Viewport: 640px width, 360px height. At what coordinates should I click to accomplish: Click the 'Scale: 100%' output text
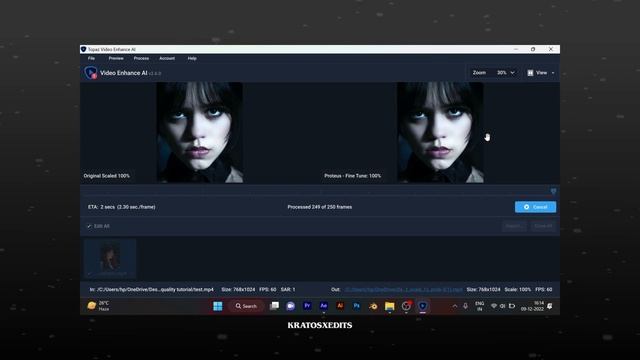tap(518, 289)
